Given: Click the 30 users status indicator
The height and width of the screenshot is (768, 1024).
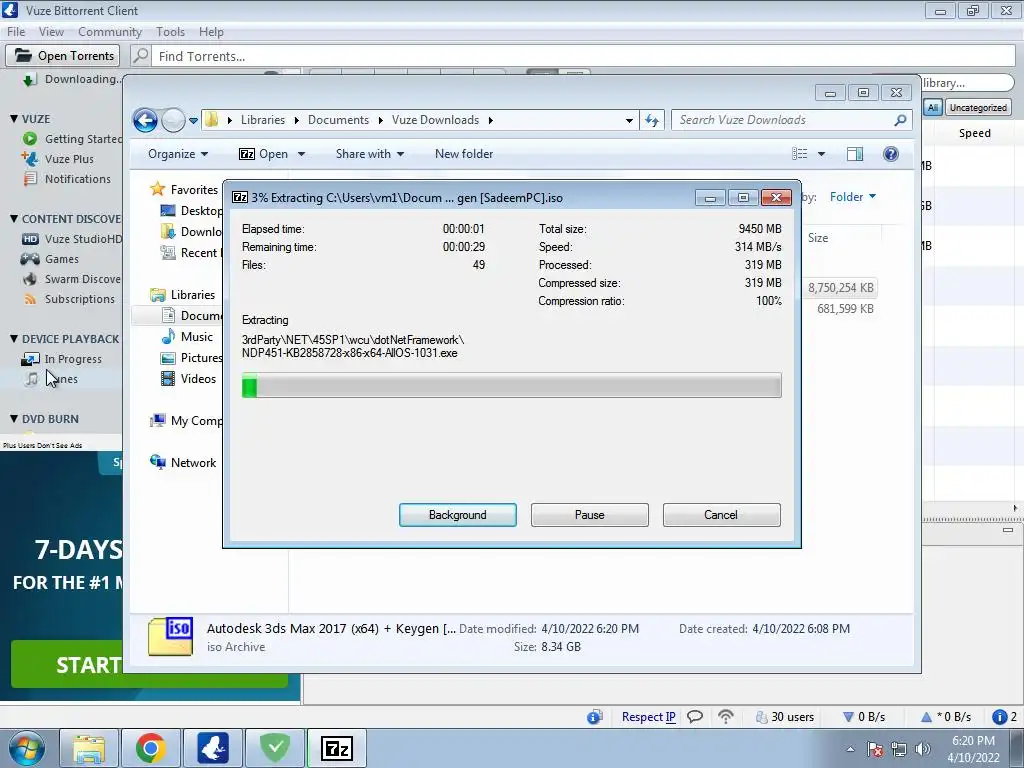Looking at the screenshot, I should coord(785,717).
